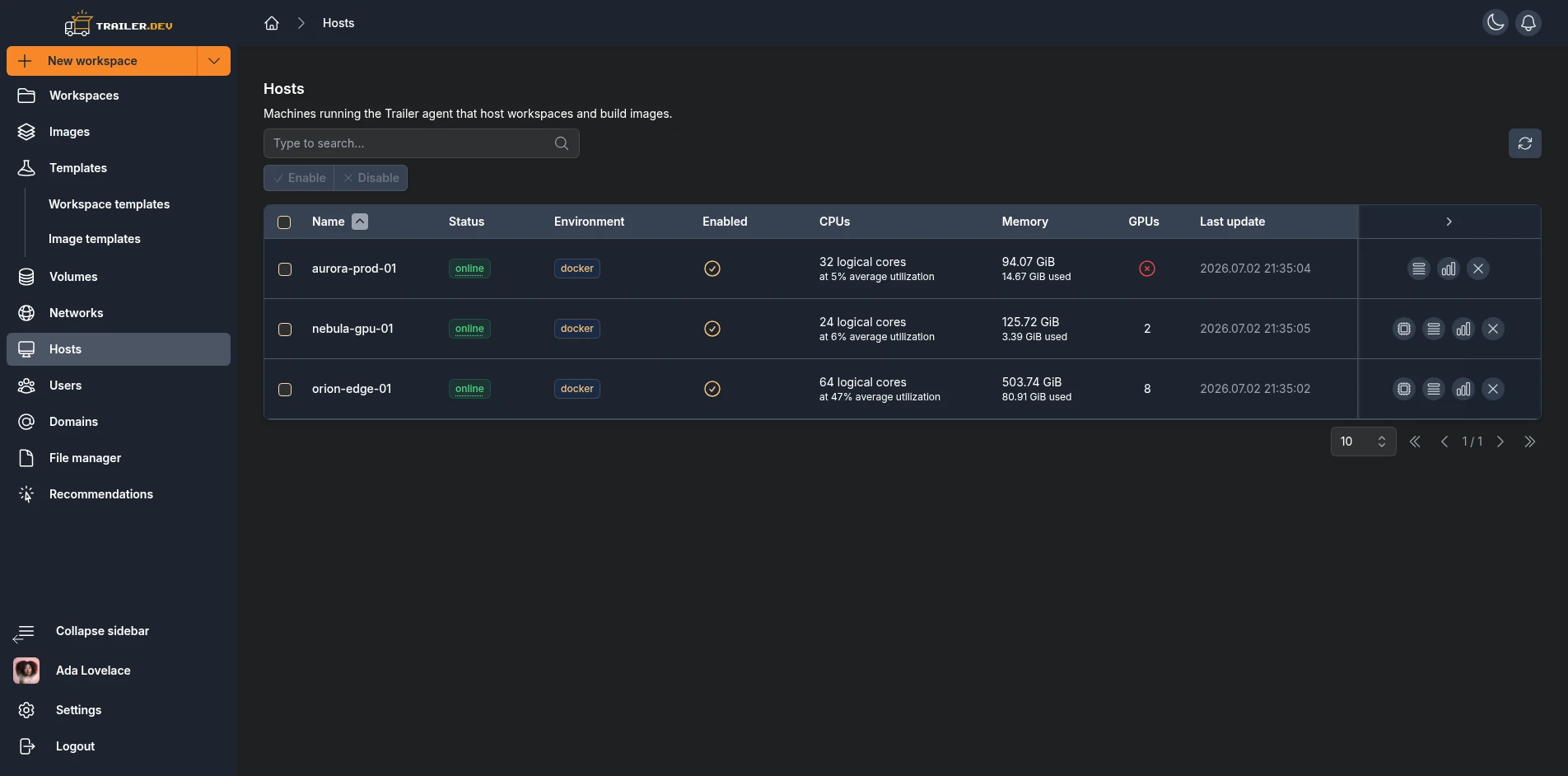The image size is (1568, 776).
Task: Open list icon for nebula-gpu-01 row
Action: click(1434, 329)
